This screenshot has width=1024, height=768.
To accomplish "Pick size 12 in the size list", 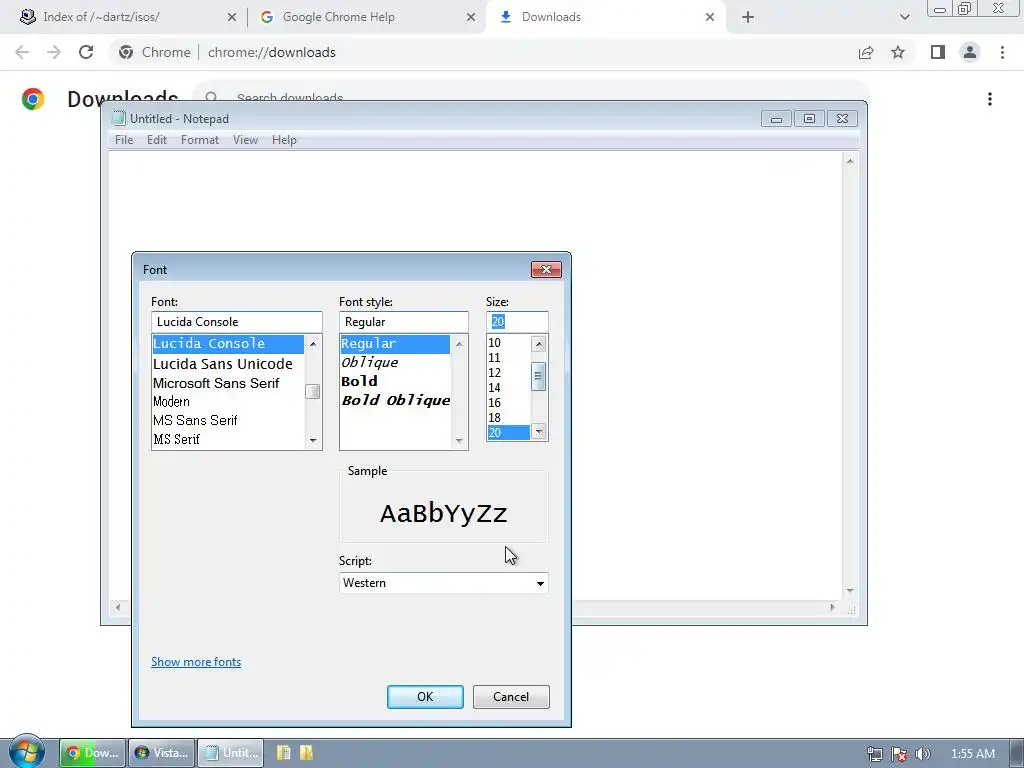I will point(509,373).
